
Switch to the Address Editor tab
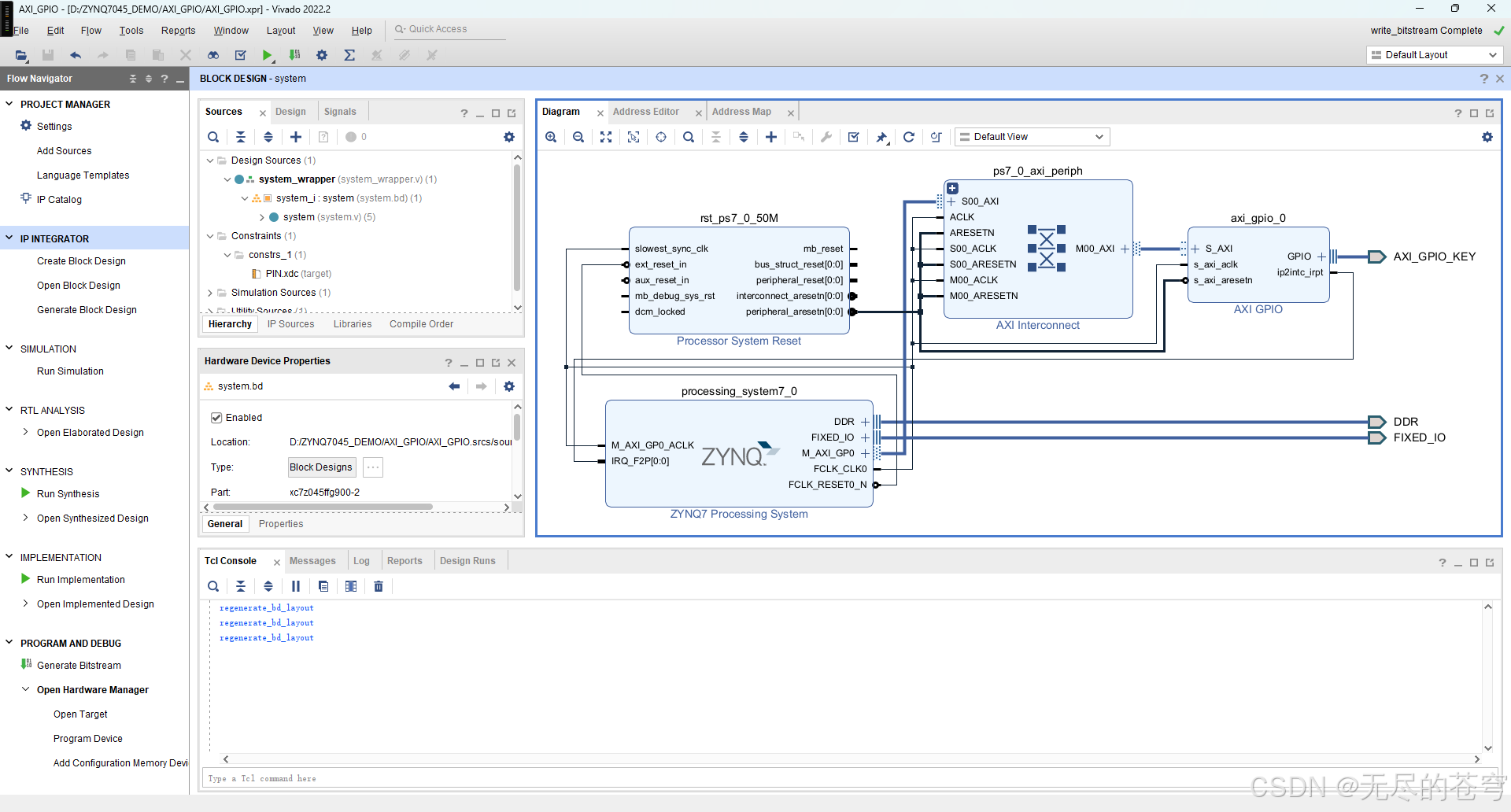[646, 112]
